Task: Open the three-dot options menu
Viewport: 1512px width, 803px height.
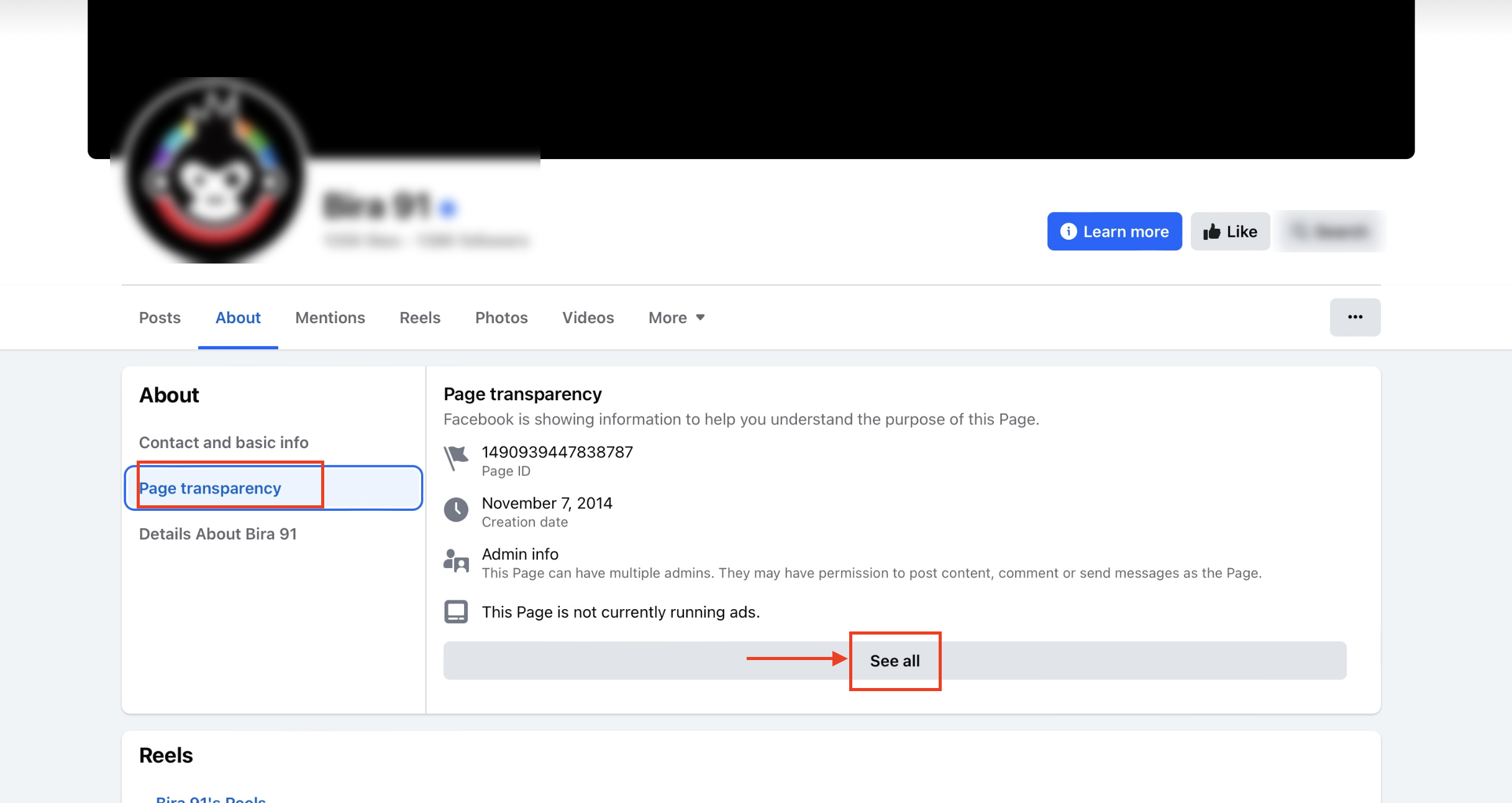Action: click(x=1355, y=317)
